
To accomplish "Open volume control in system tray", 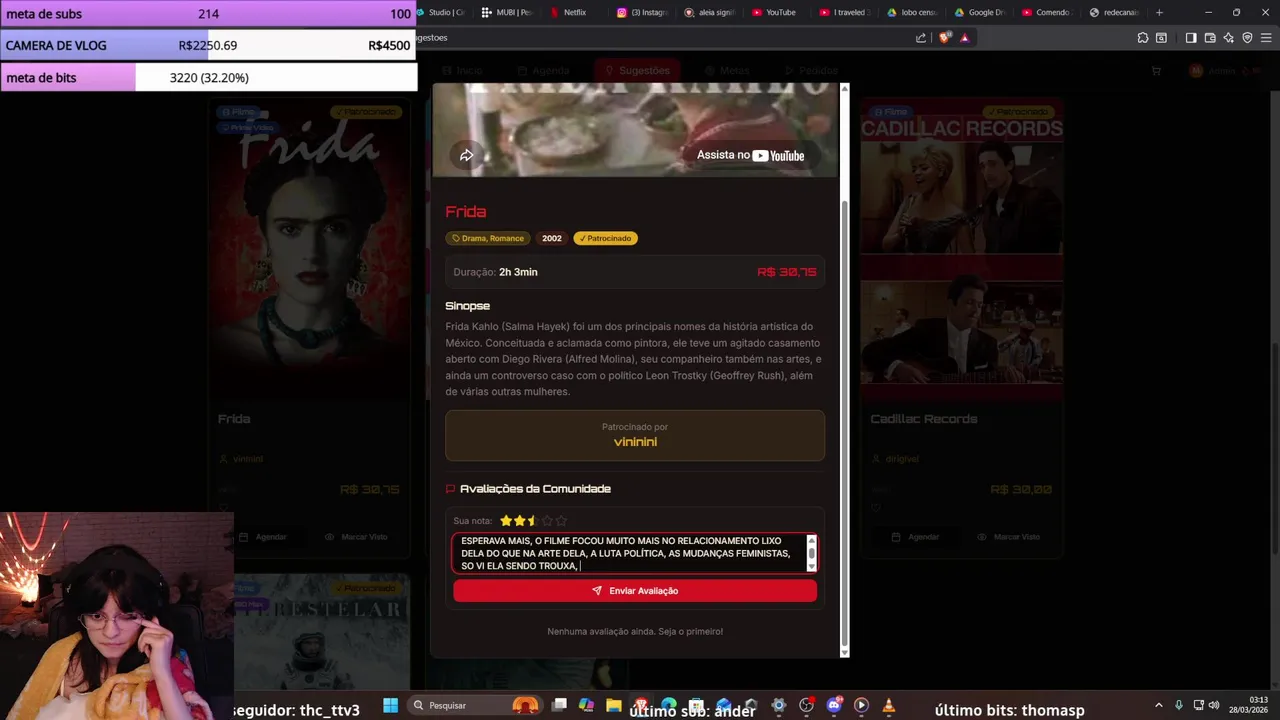I will 1214,705.
